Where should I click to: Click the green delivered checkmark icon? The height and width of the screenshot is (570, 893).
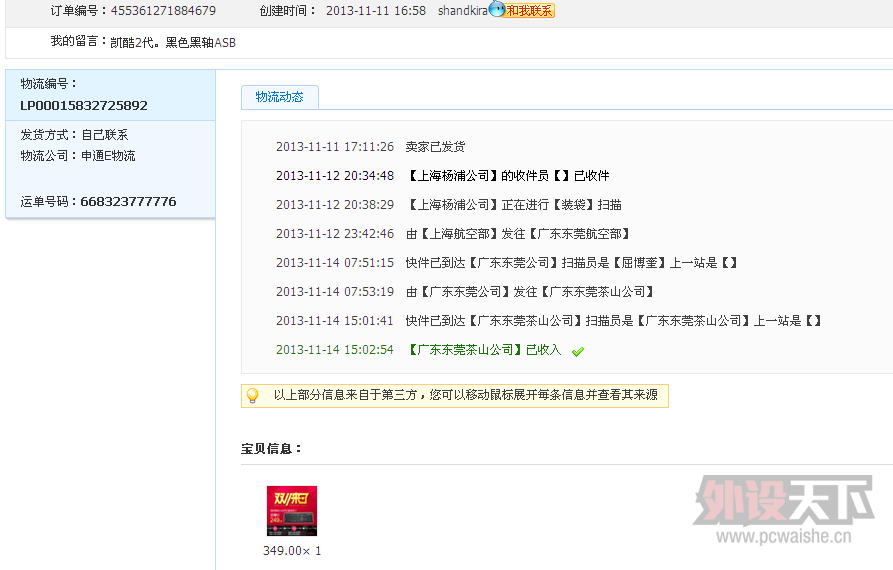point(577,351)
